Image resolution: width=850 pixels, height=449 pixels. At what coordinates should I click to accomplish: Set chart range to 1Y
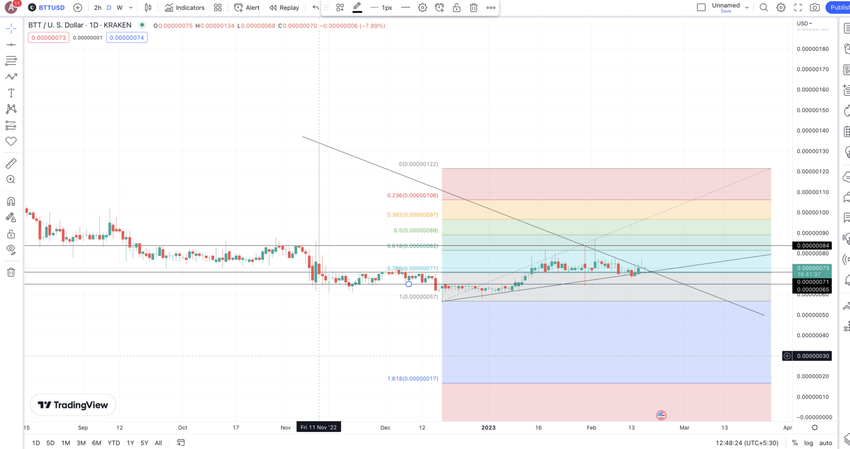(130, 443)
